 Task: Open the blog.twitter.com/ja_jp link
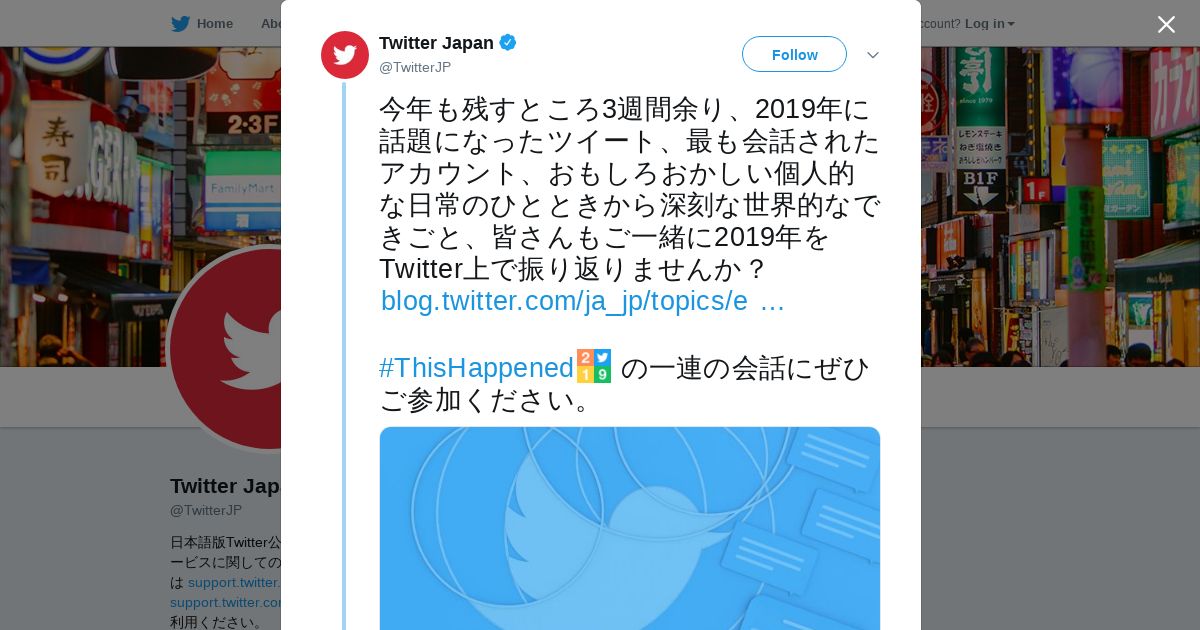pos(564,301)
